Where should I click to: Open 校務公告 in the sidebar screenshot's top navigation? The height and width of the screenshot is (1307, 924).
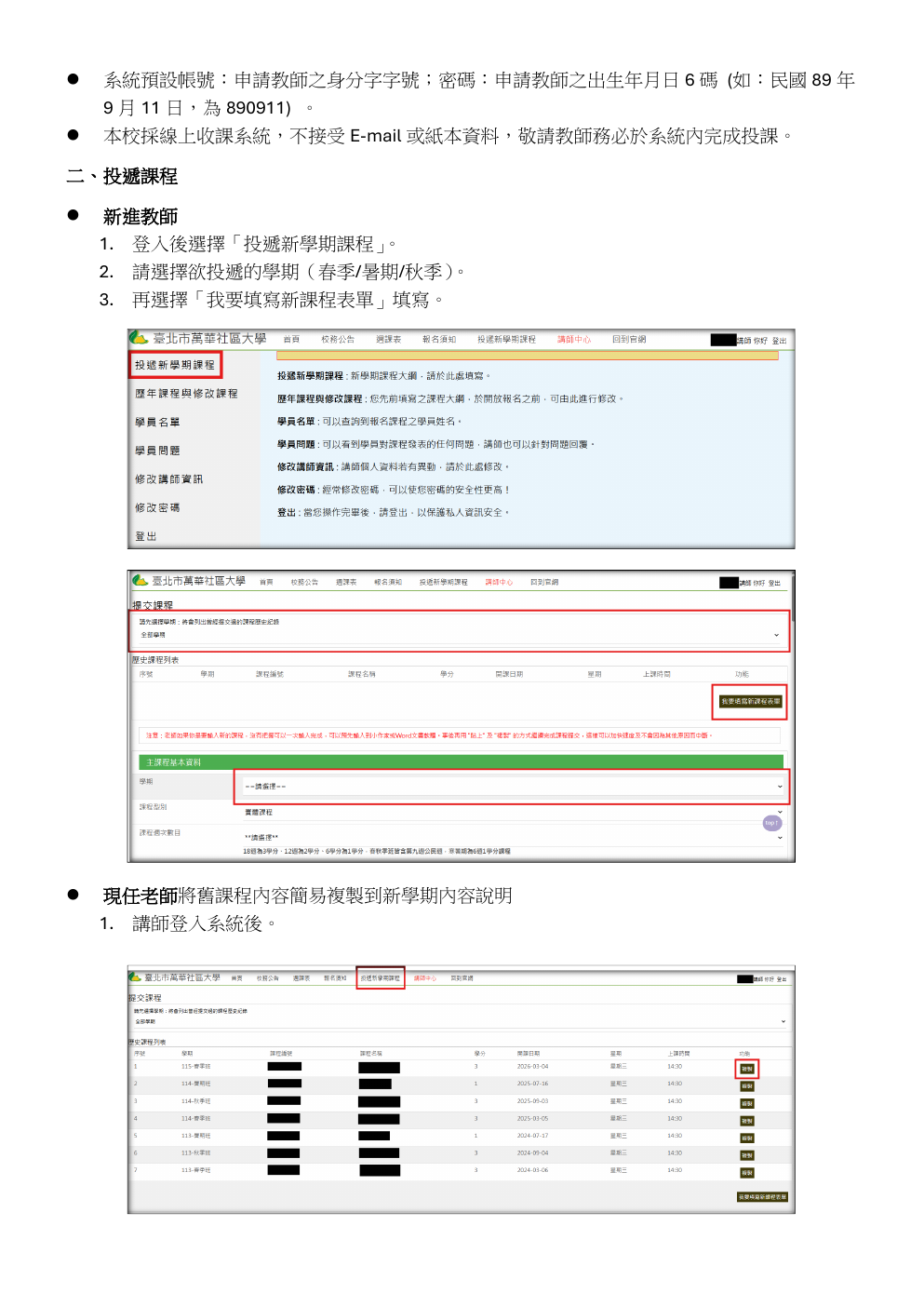click(338, 340)
